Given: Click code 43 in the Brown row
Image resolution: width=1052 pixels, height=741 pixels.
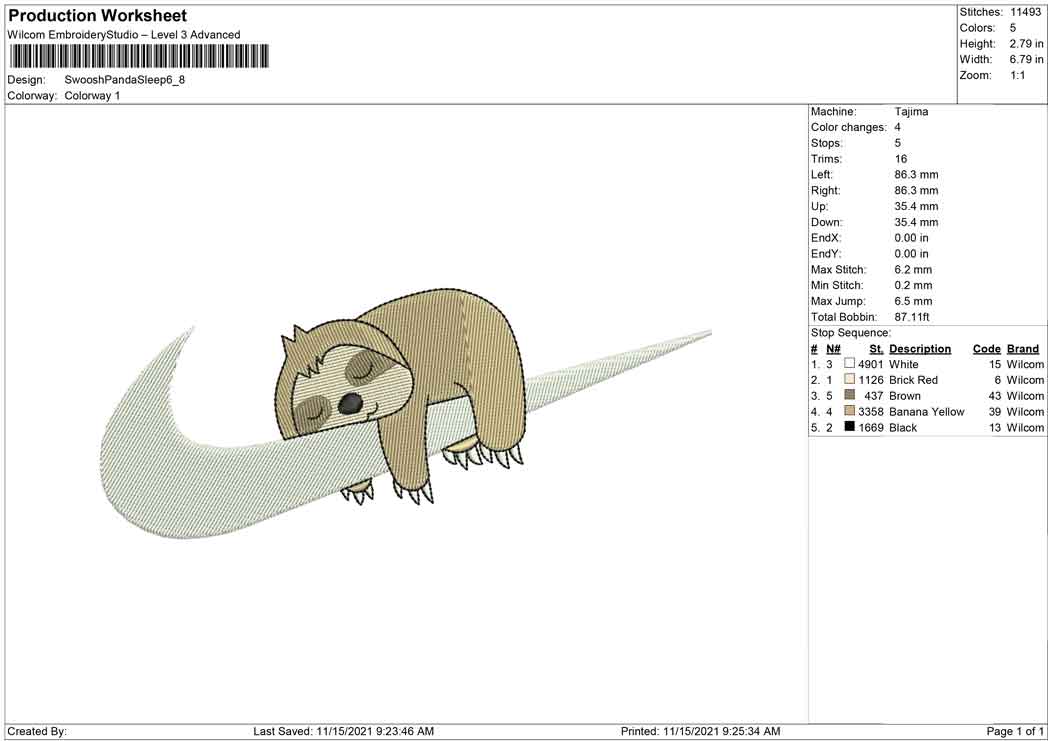Looking at the screenshot, I should pyautogui.click(x=994, y=396).
